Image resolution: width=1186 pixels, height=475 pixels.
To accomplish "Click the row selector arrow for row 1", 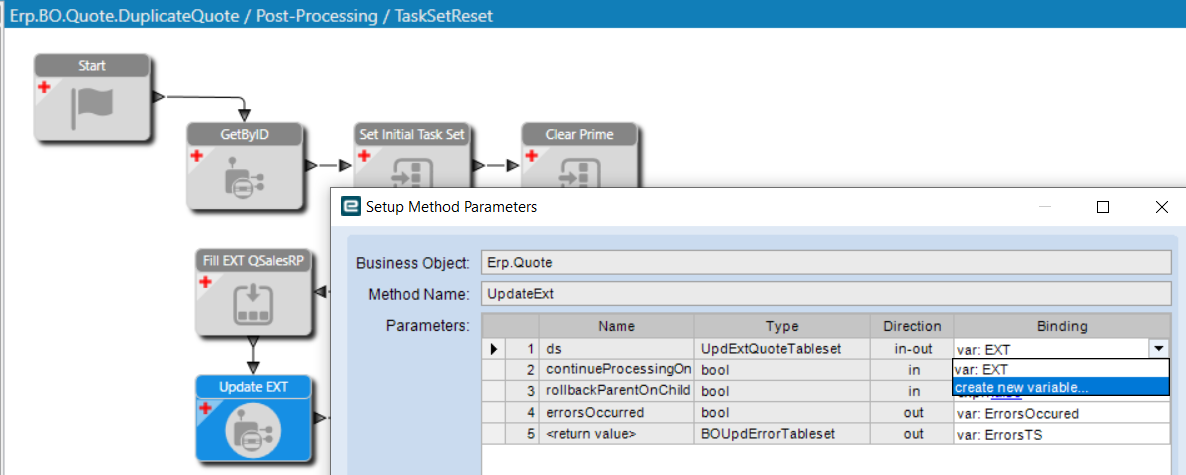I will point(495,349).
